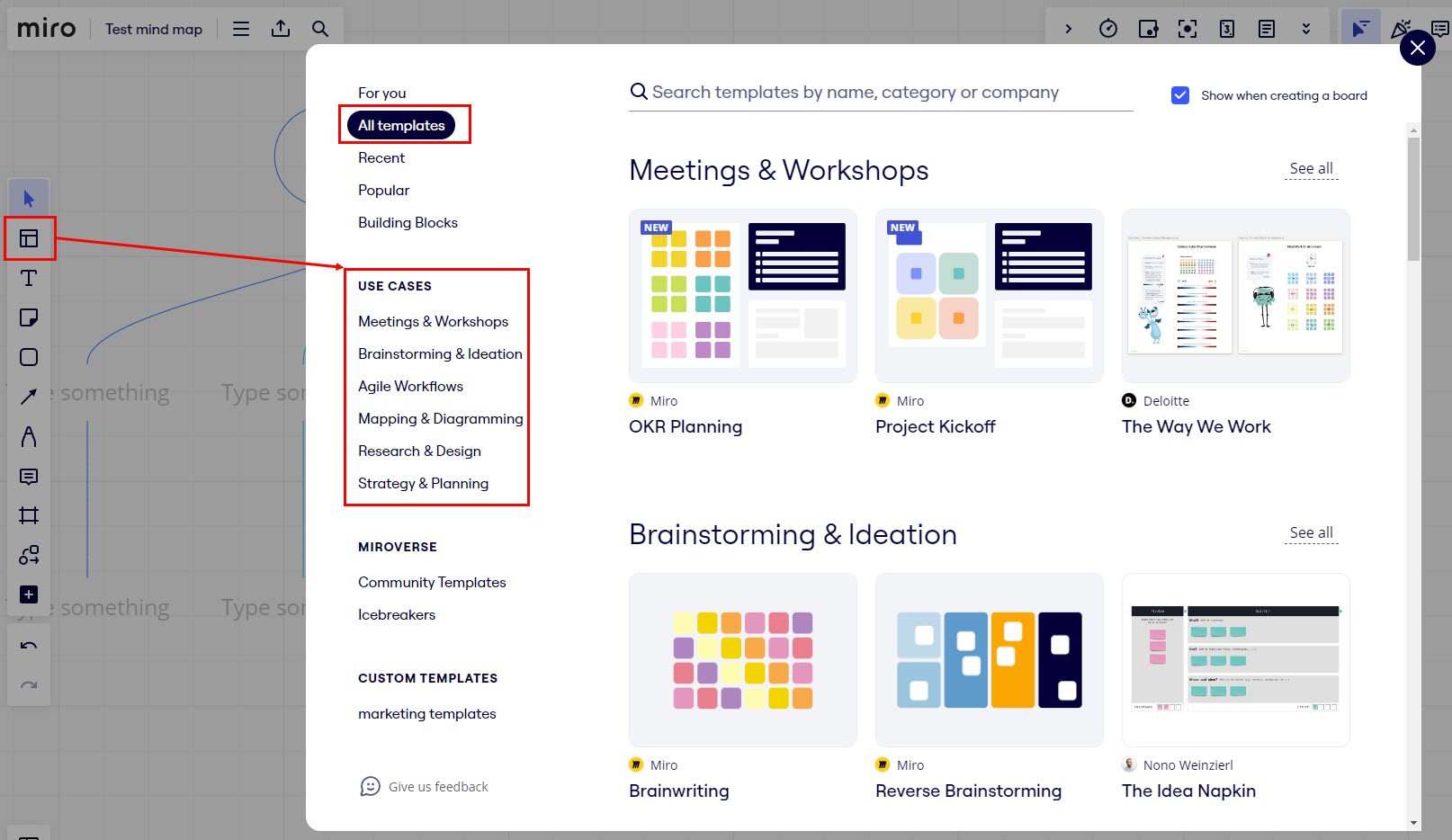1452x840 pixels.
Task: Start Voting from top bar icon
Action: click(1148, 29)
